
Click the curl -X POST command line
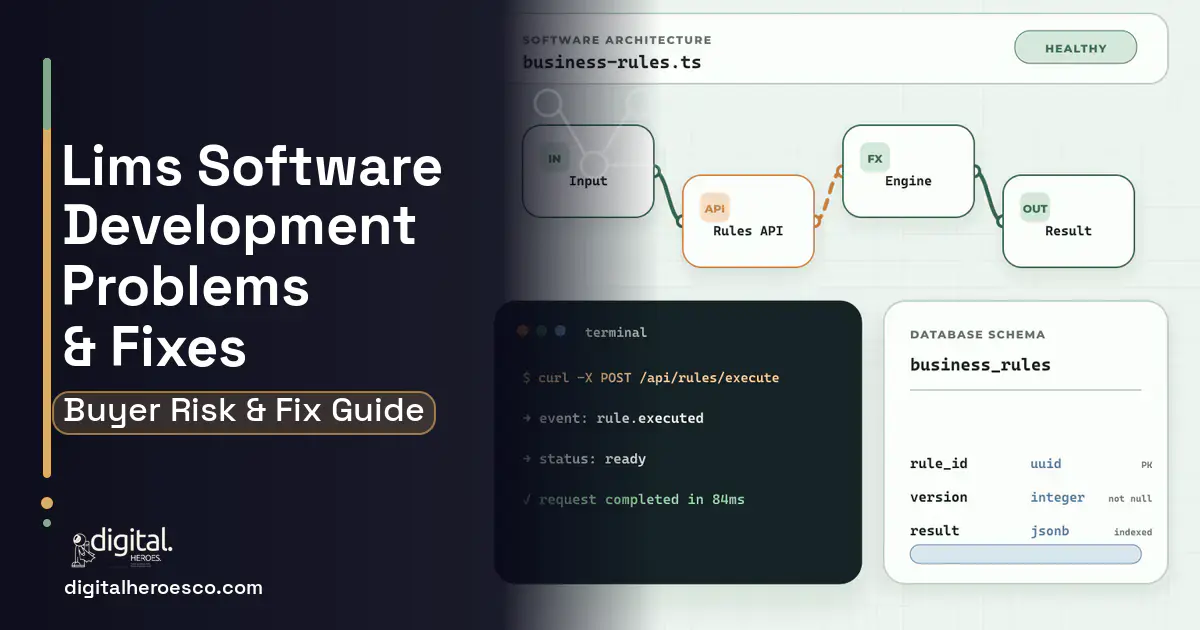coord(651,378)
